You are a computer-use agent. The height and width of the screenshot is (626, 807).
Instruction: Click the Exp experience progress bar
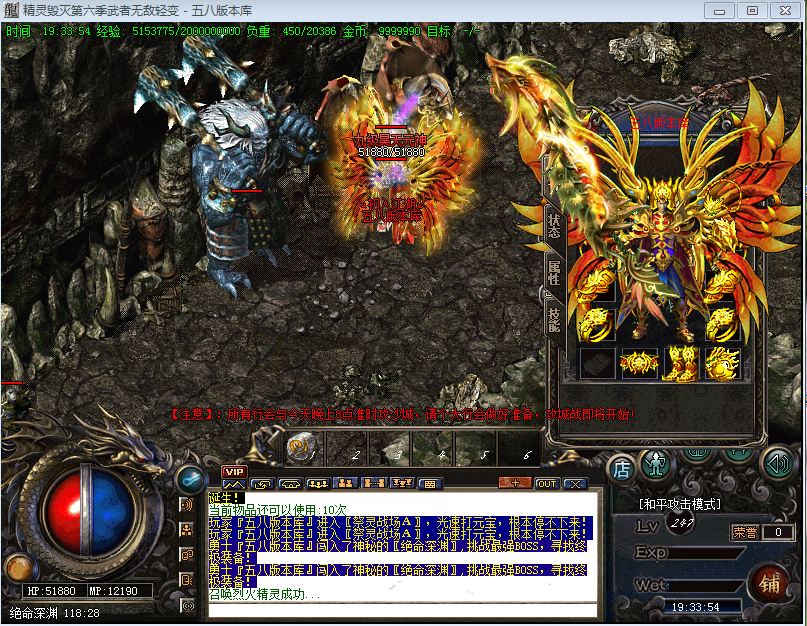(704, 553)
